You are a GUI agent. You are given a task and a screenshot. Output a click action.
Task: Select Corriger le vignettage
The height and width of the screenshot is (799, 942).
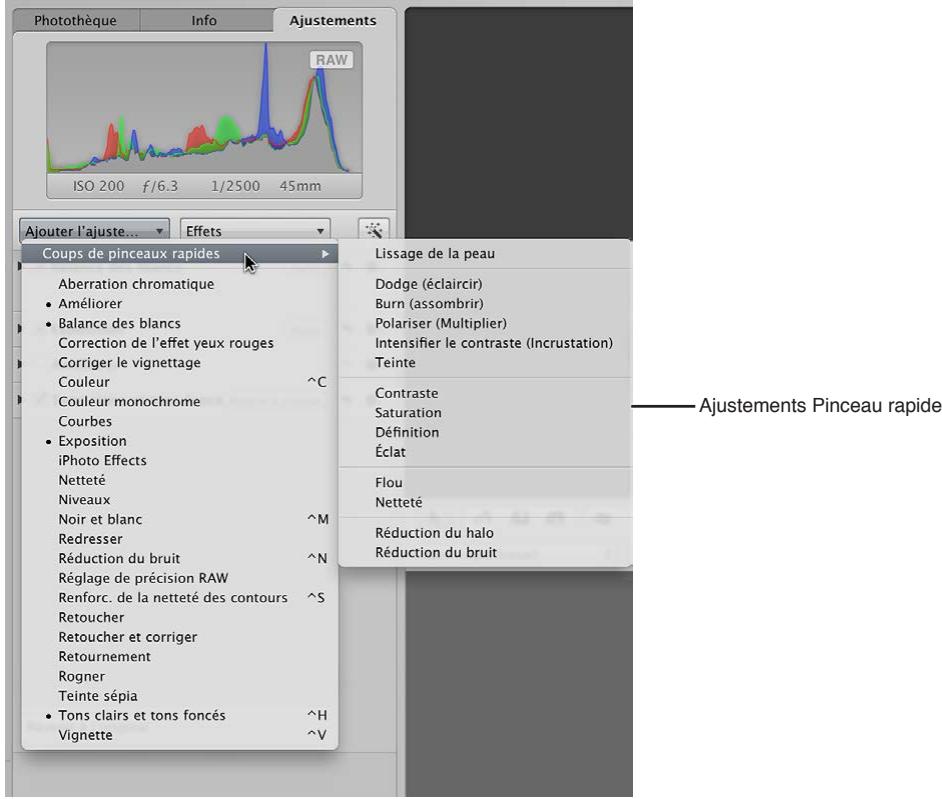(180, 362)
